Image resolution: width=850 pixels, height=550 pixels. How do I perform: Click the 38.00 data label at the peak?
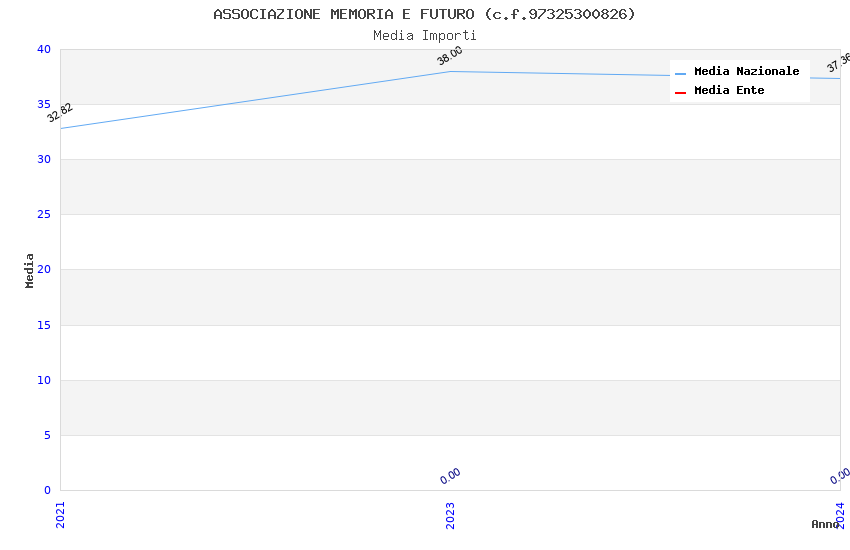coord(450,56)
